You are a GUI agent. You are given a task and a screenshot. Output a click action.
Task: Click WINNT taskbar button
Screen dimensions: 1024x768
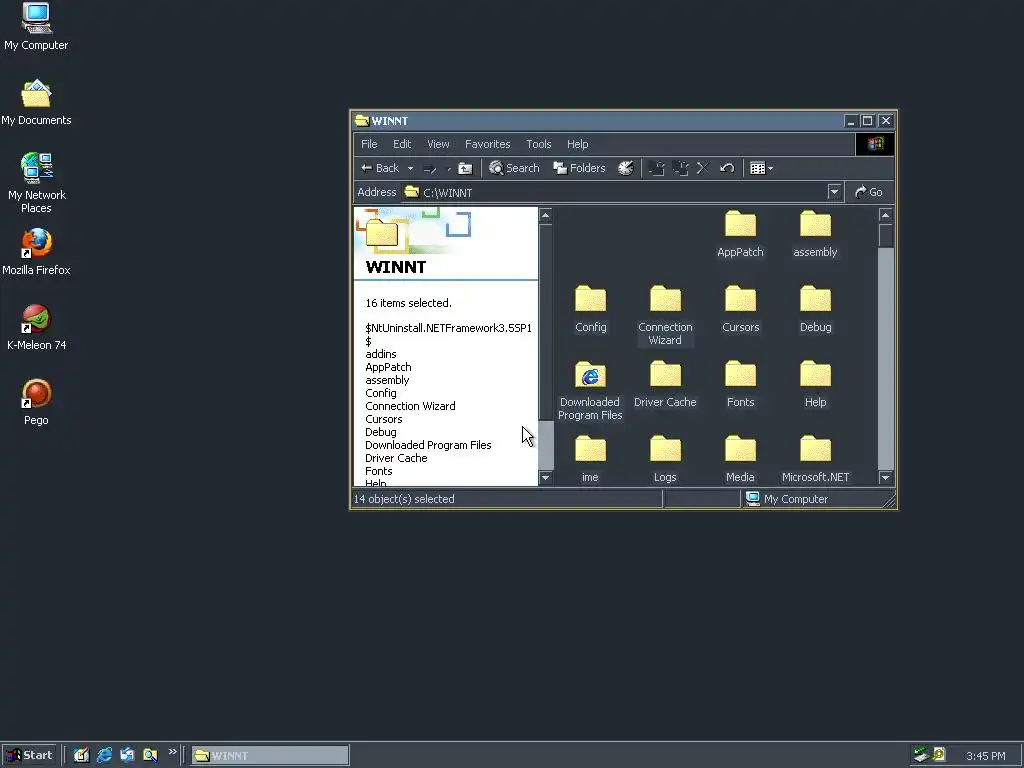270,755
